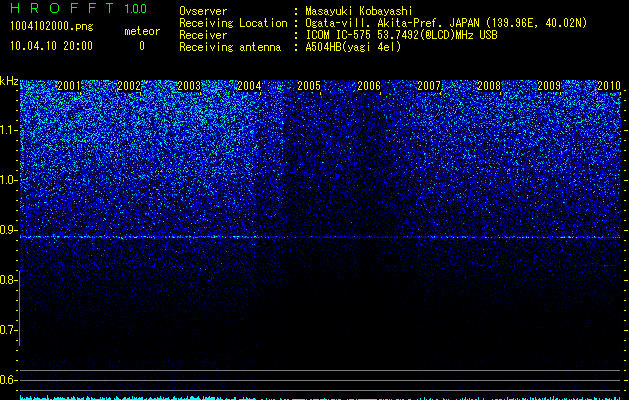This screenshot has height=400, width=629.
Task: Click the 2009 time marker
Action: point(549,86)
